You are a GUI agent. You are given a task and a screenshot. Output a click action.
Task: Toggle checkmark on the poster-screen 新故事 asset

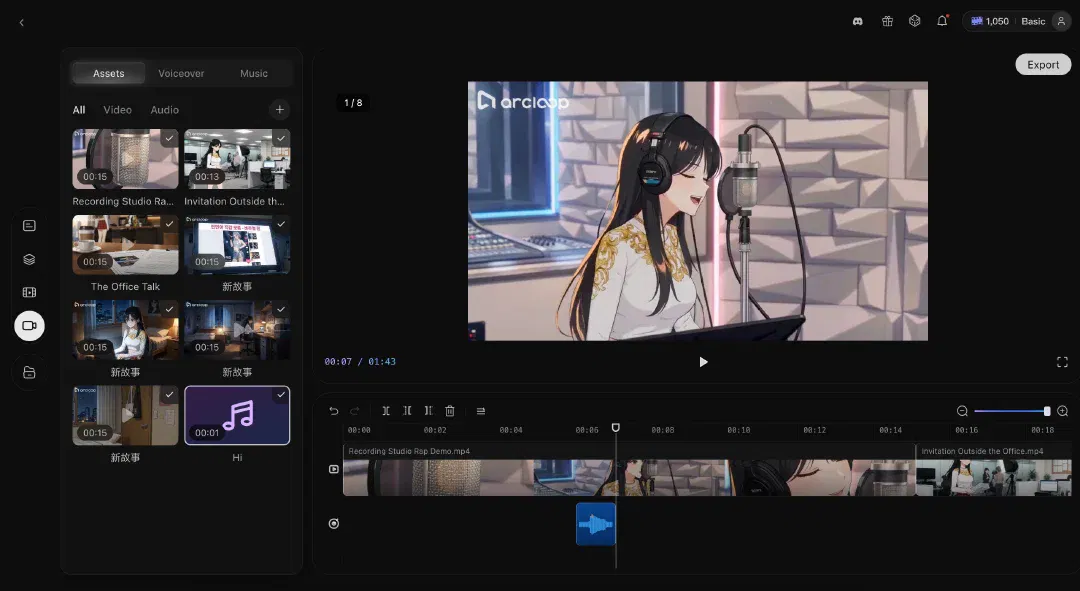click(x=280, y=224)
